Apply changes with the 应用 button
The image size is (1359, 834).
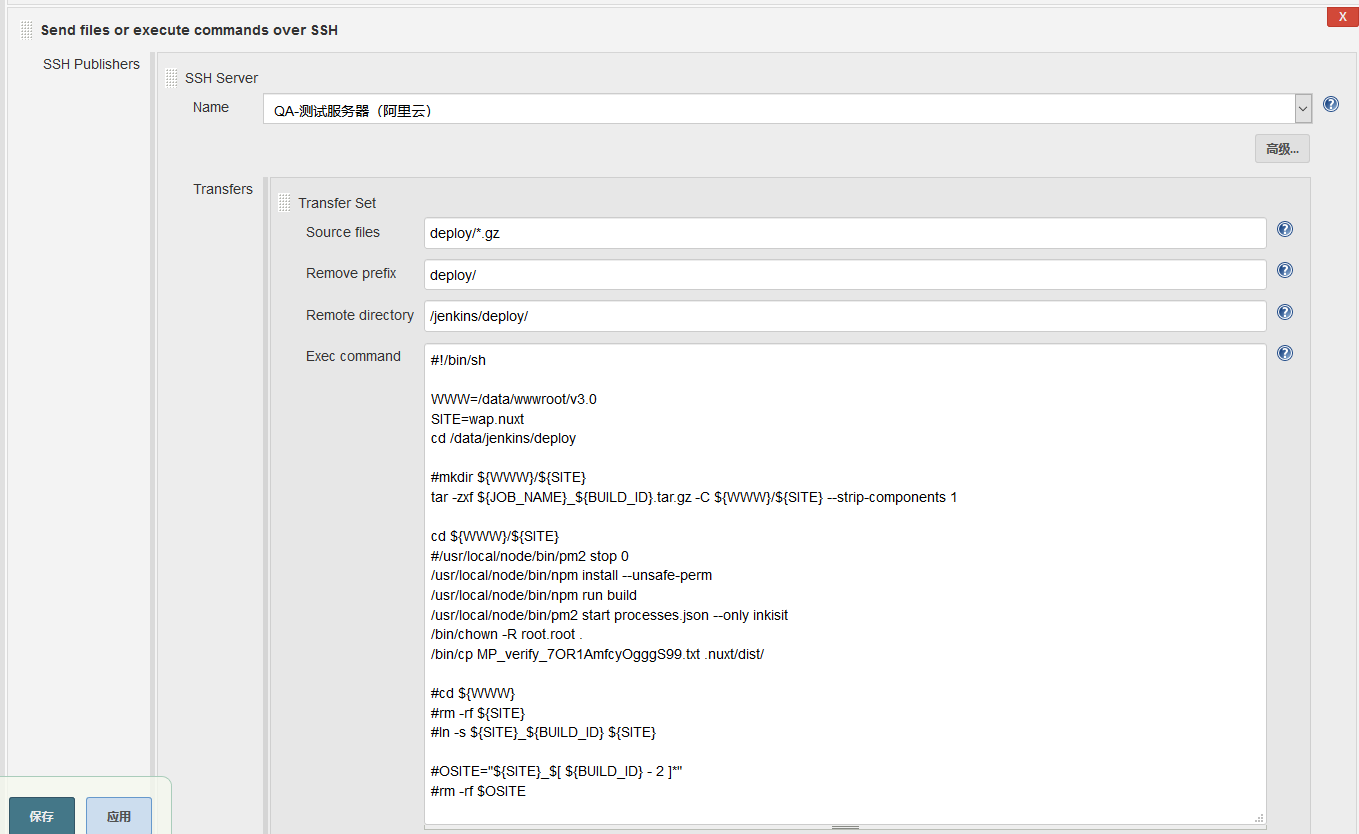pos(119,816)
